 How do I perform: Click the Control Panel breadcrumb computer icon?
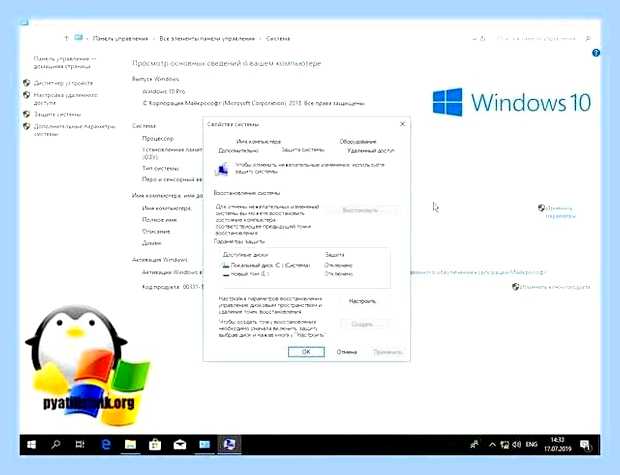[x=79, y=38]
